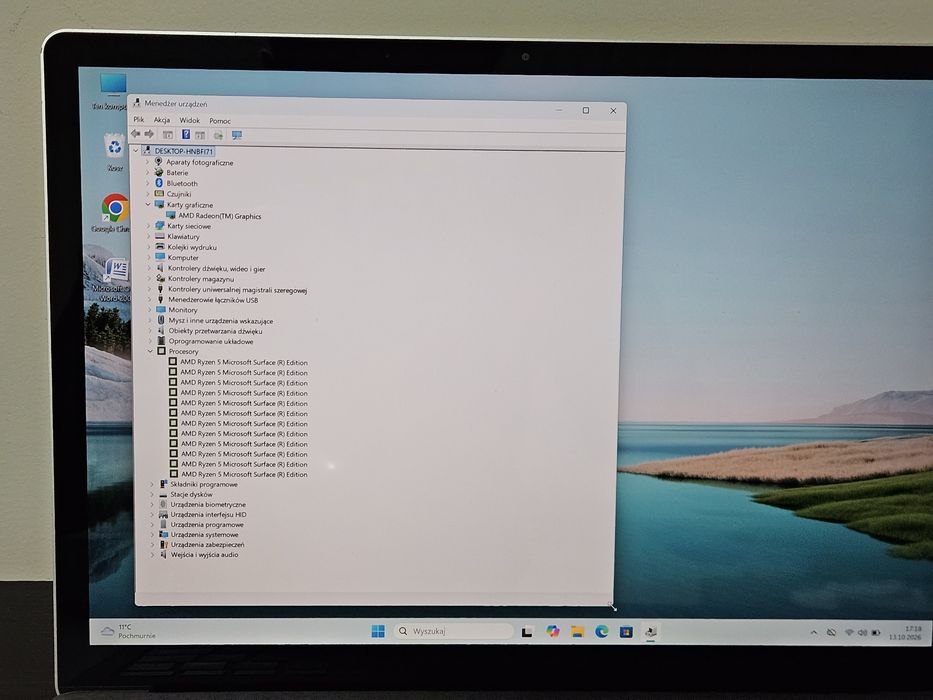Image resolution: width=933 pixels, height=700 pixels.
Task: Click the Monitory category icon
Action: tap(161, 310)
